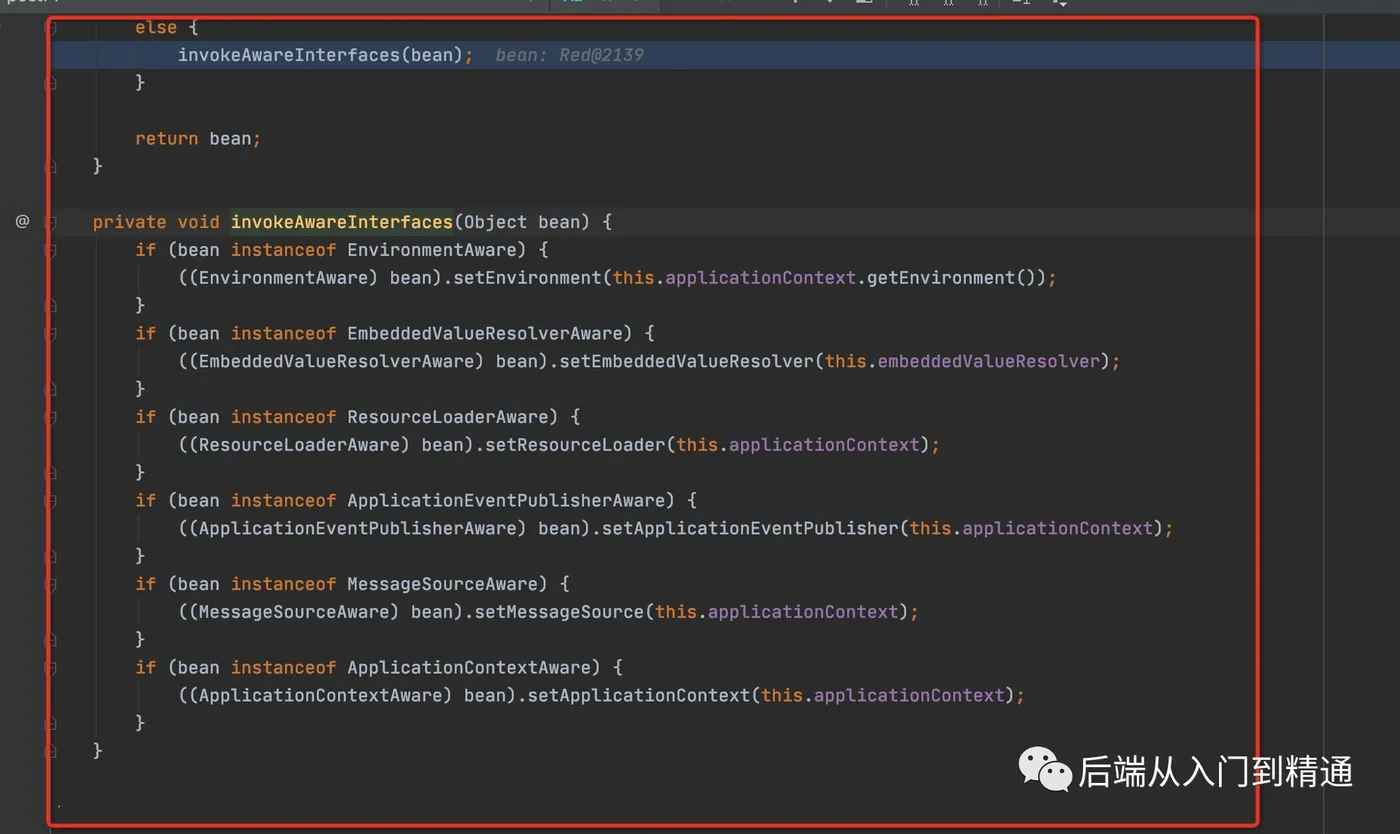
Task: Click the private keyword
Action: (x=130, y=222)
